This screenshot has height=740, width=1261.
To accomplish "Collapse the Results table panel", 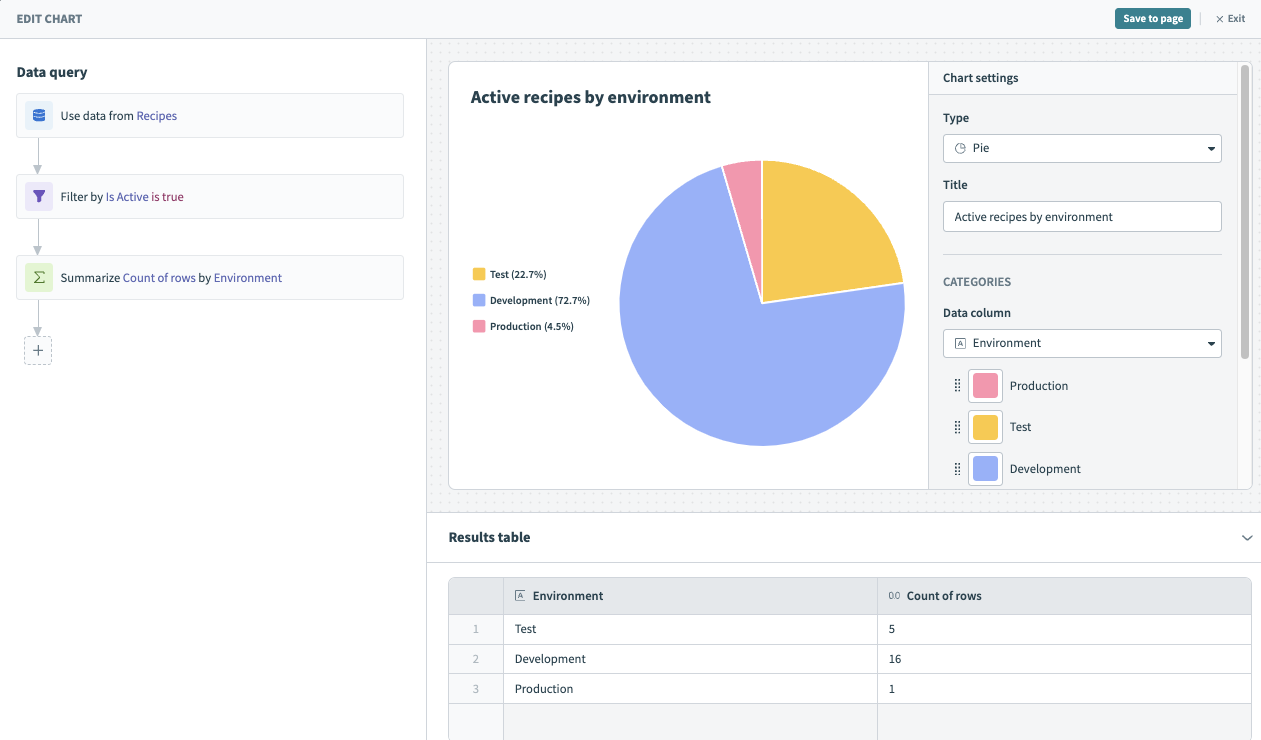I will (x=1247, y=538).
